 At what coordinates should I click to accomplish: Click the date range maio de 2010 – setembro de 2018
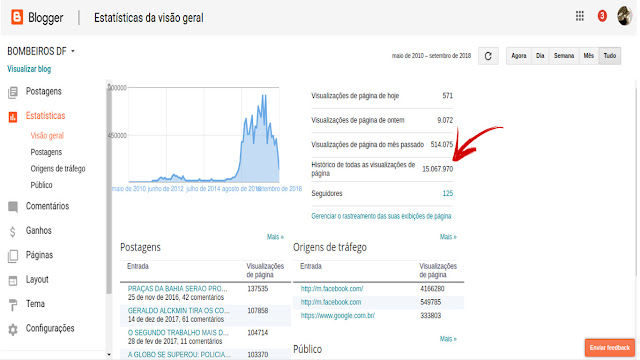431,56
